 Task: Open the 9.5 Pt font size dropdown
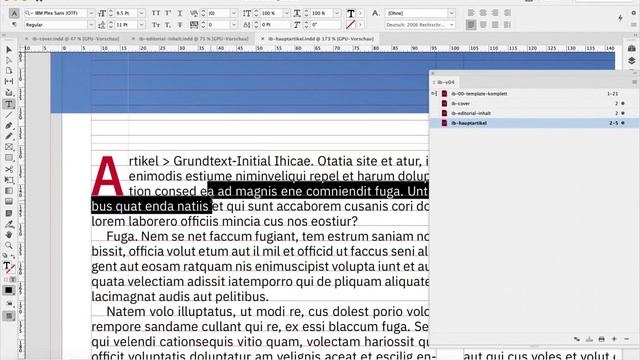point(141,13)
